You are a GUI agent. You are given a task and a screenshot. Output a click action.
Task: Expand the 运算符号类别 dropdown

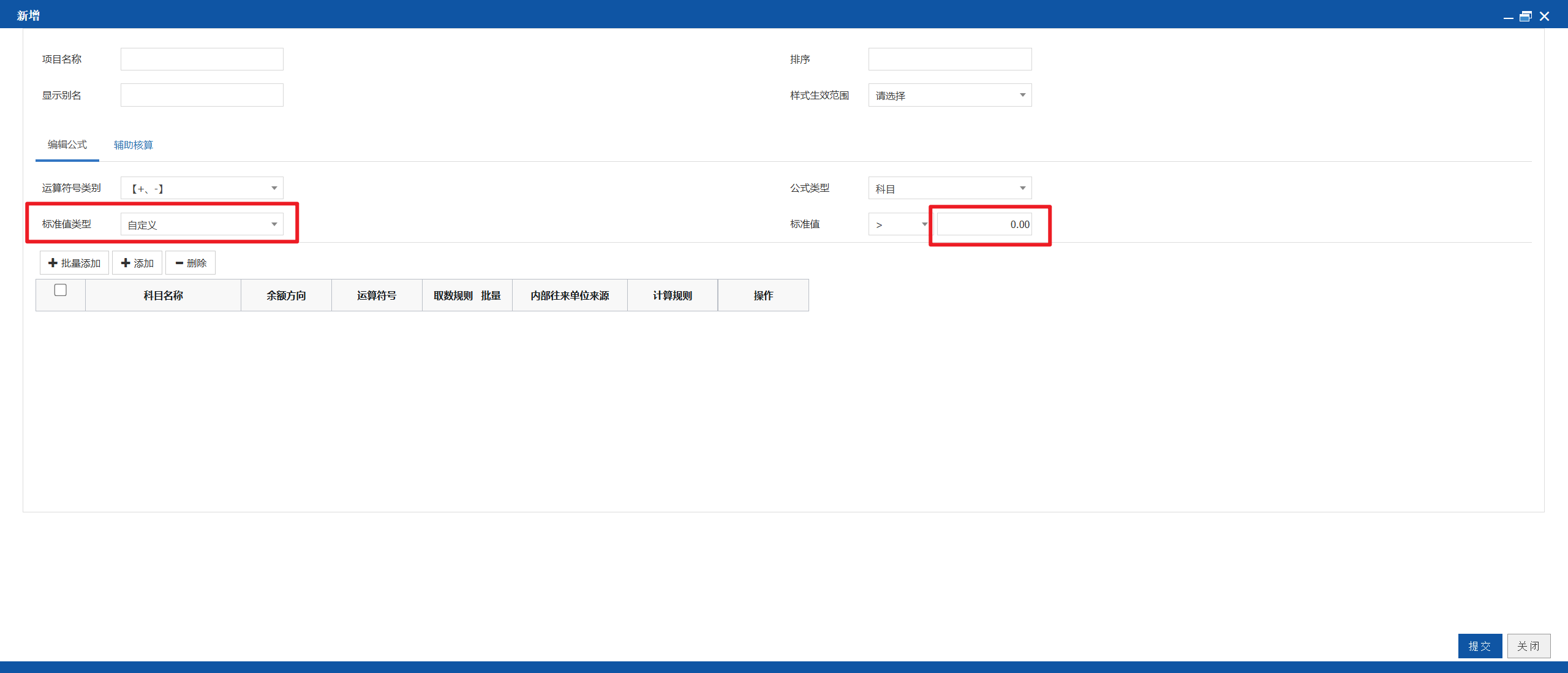pyautogui.click(x=202, y=188)
